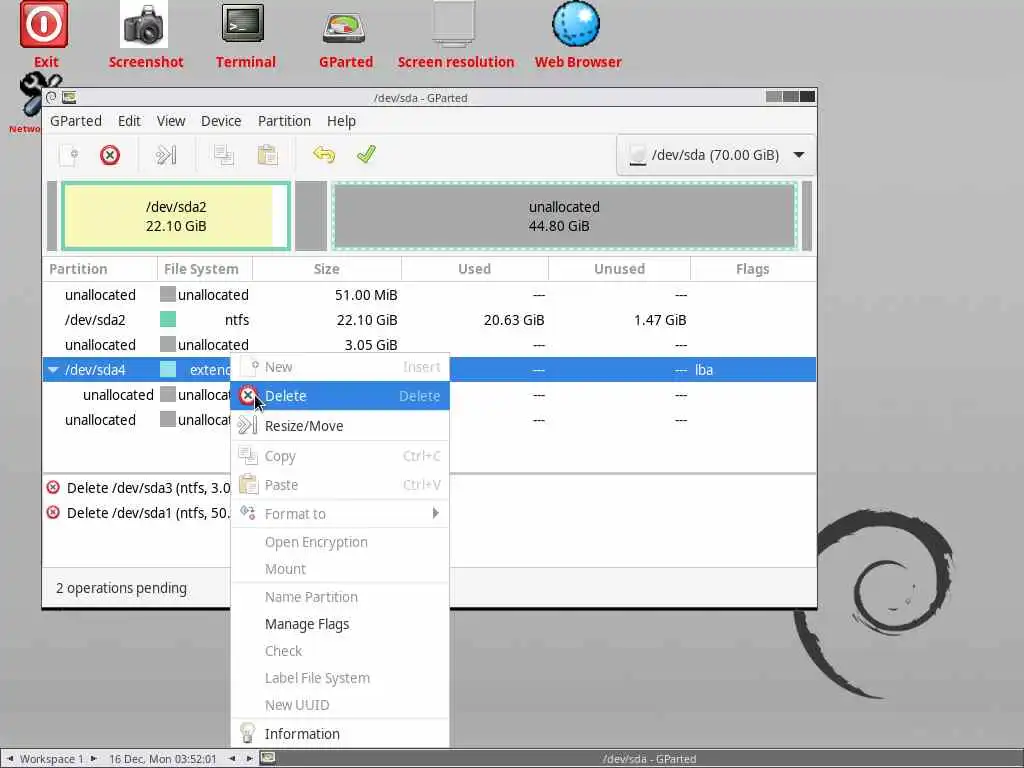Screen dimensions: 1024x768
Task: Choose Resize/Move in the context menu
Action: [x=340, y=426]
